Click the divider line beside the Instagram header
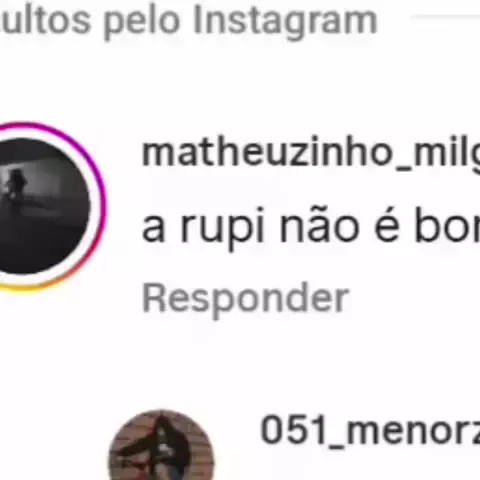The height and width of the screenshot is (480, 480). click(x=446, y=17)
